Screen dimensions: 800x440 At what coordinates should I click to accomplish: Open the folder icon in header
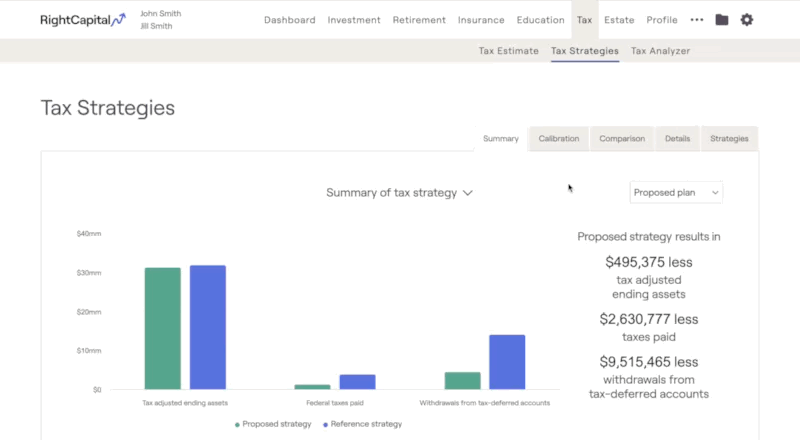click(x=722, y=20)
